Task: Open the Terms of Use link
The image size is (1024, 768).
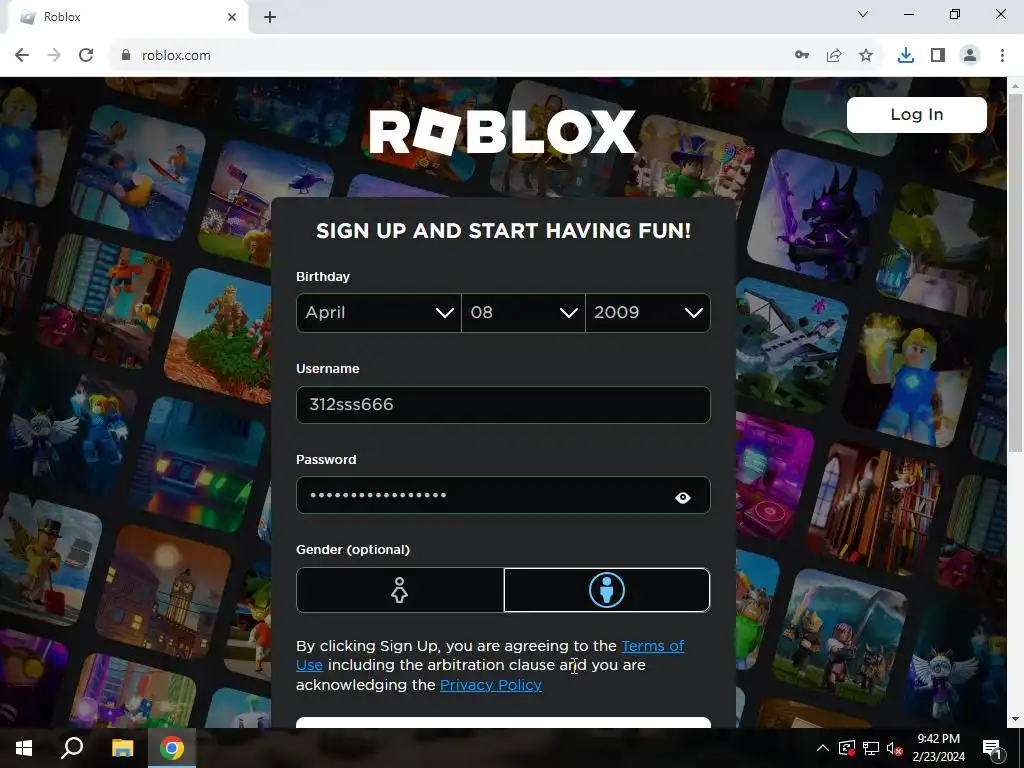Action: [x=652, y=646]
